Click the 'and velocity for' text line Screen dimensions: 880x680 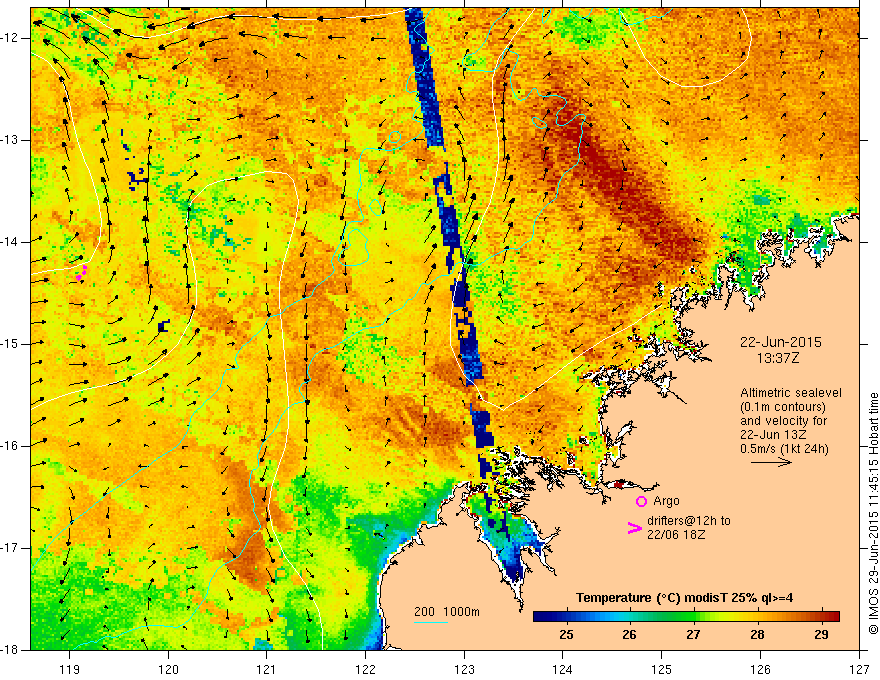pos(783,421)
